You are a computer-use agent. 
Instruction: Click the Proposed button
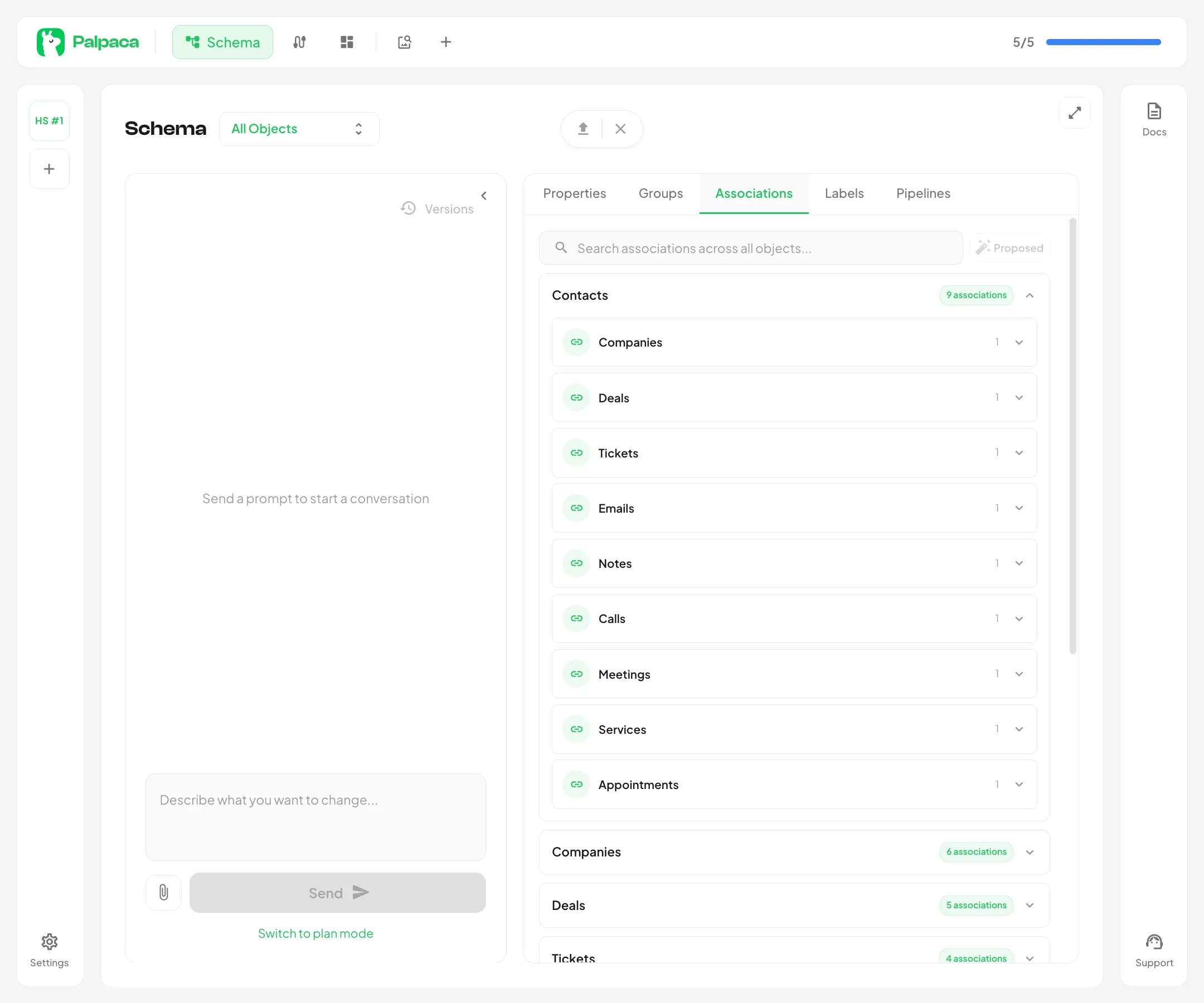(1009, 247)
